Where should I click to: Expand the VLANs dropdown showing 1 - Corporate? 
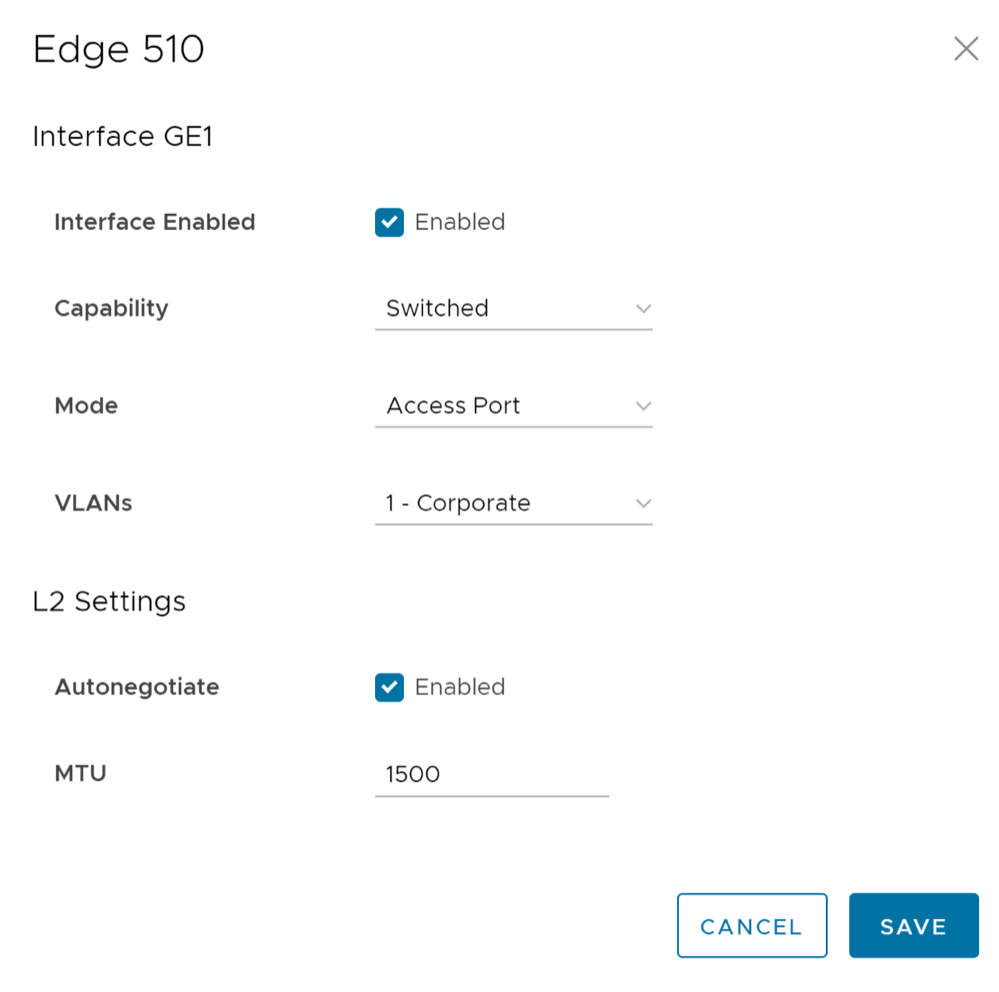pos(512,503)
